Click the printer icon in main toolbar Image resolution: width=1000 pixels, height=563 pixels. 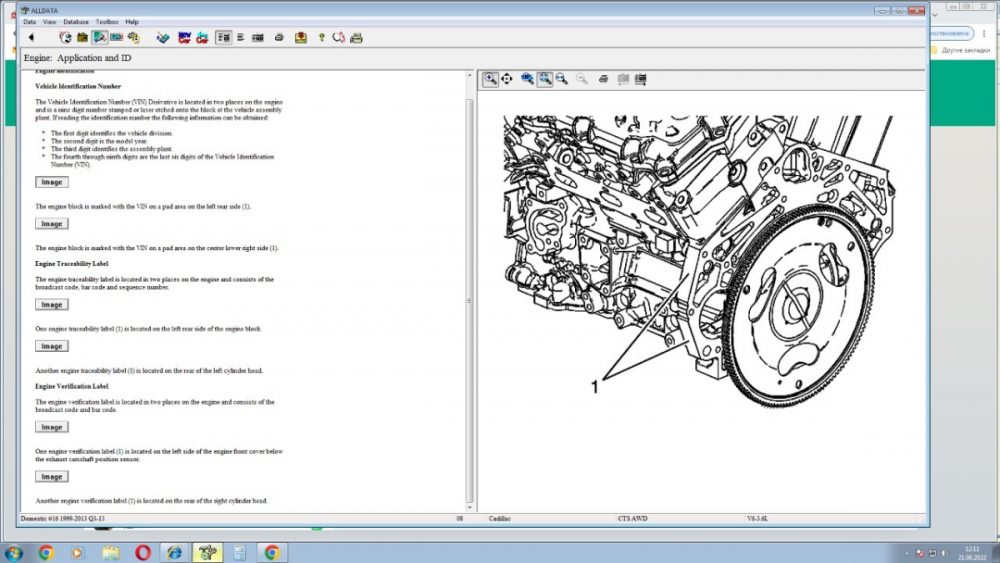356,38
